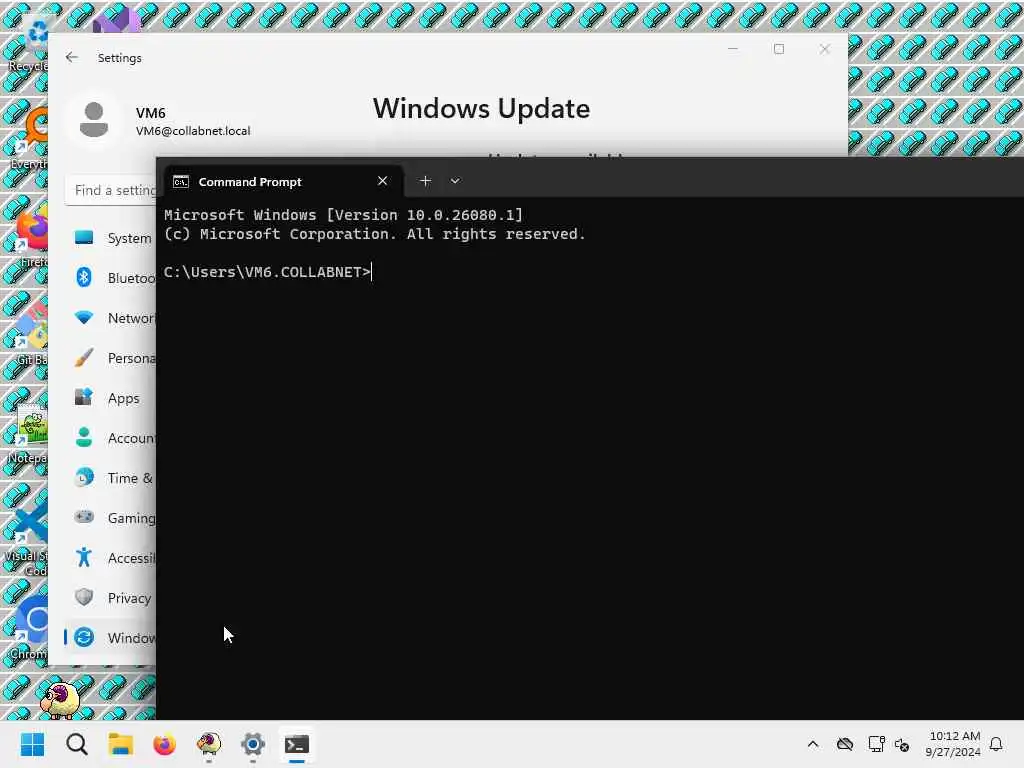Open Settings gear in taskbar

[x=253, y=744]
